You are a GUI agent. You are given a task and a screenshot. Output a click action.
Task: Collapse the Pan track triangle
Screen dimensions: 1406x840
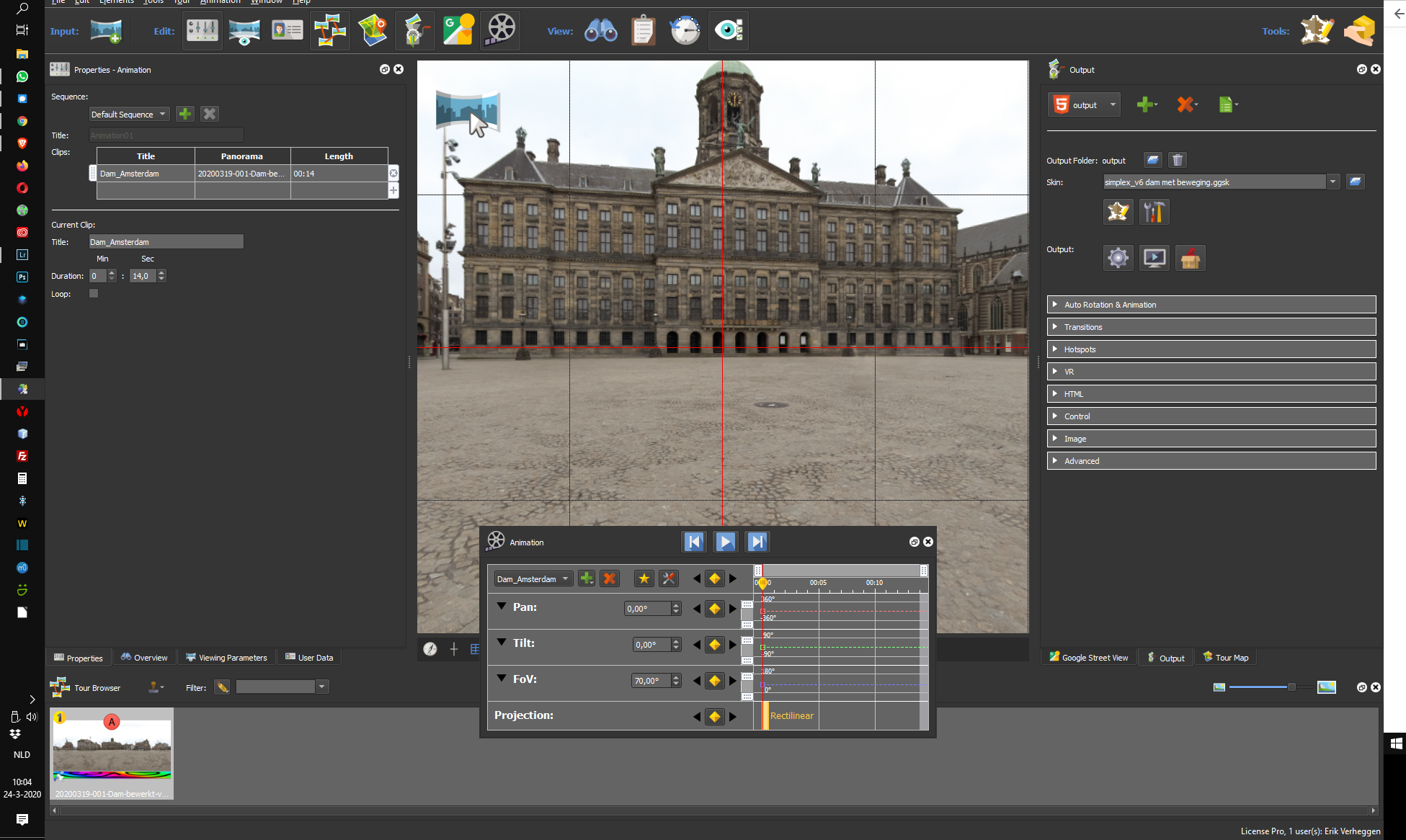click(502, 606)
